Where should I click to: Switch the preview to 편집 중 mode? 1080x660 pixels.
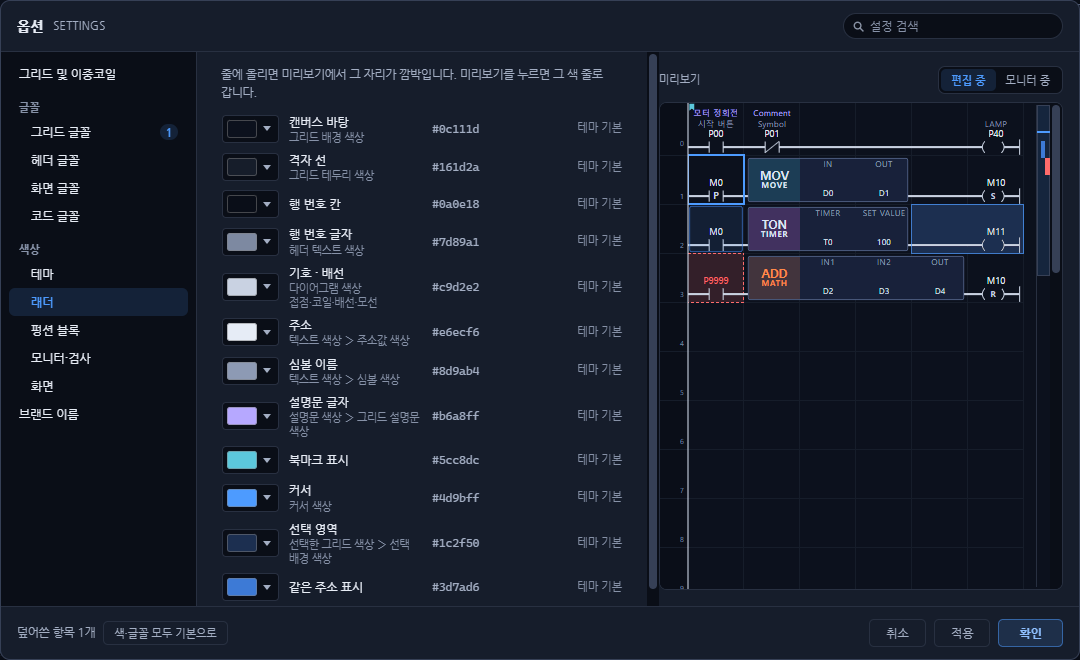[968, 80]
